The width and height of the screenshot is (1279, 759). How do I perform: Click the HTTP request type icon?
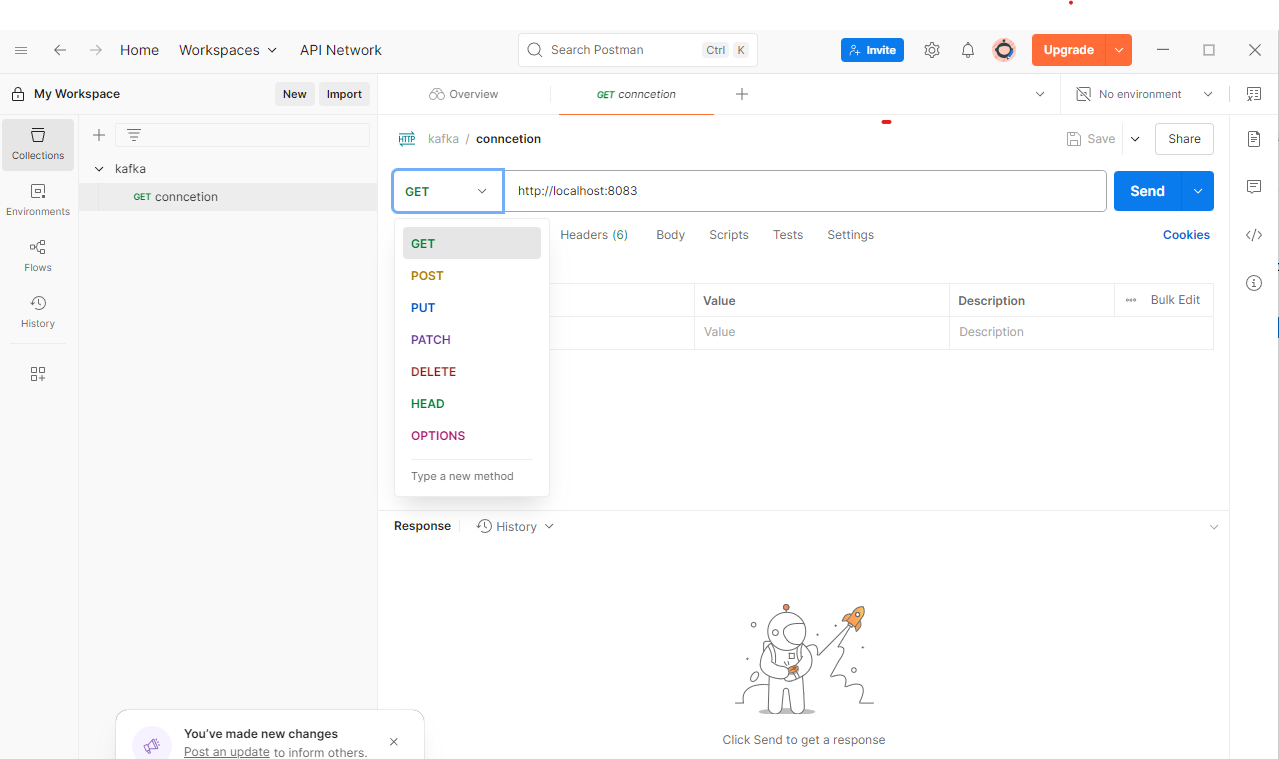click(407, 139)
